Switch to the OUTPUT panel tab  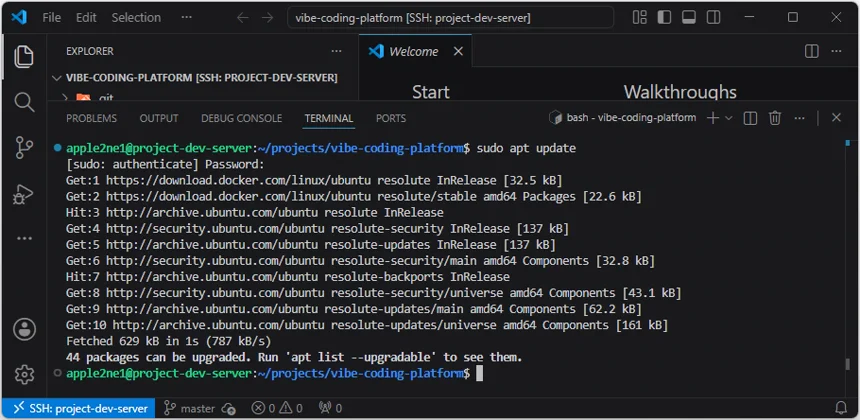pyautogui.click(x=159, y=118)
